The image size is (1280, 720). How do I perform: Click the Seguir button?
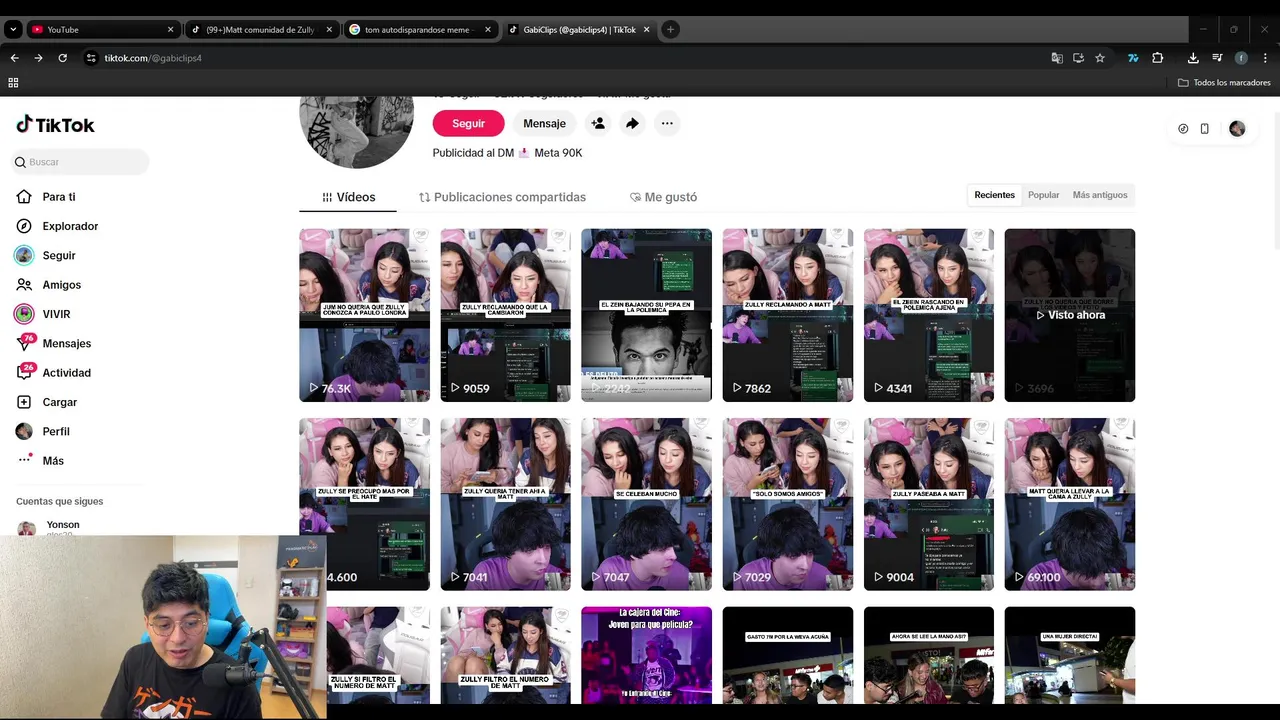pyautogui.click(x=468, y=123)
